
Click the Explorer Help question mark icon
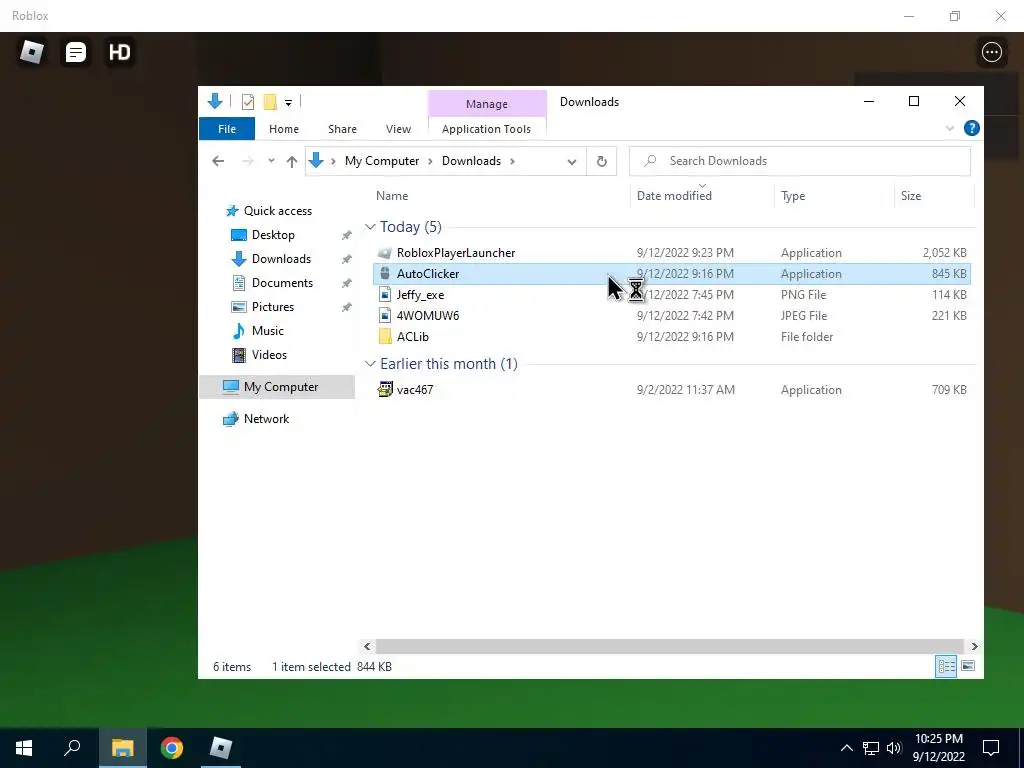pyautogui.click(x=972, y=129)
